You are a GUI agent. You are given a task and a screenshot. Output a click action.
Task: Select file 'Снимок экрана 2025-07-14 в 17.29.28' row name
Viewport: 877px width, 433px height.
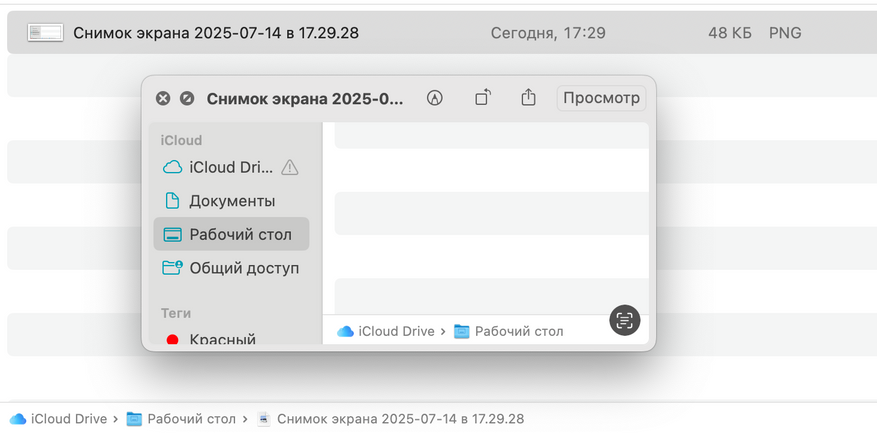coord(216,33)
